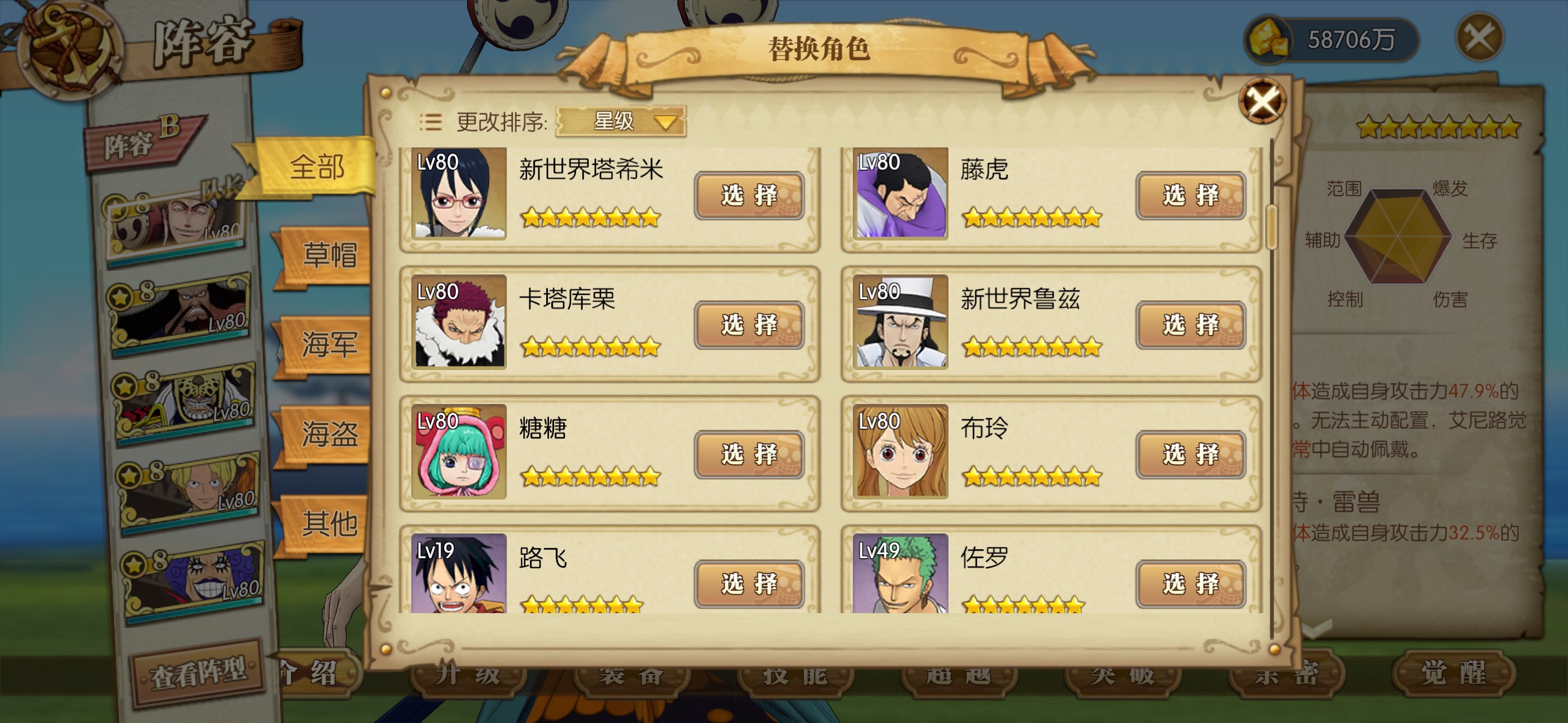Click the list icon beside 更改排序

(430, 122)
